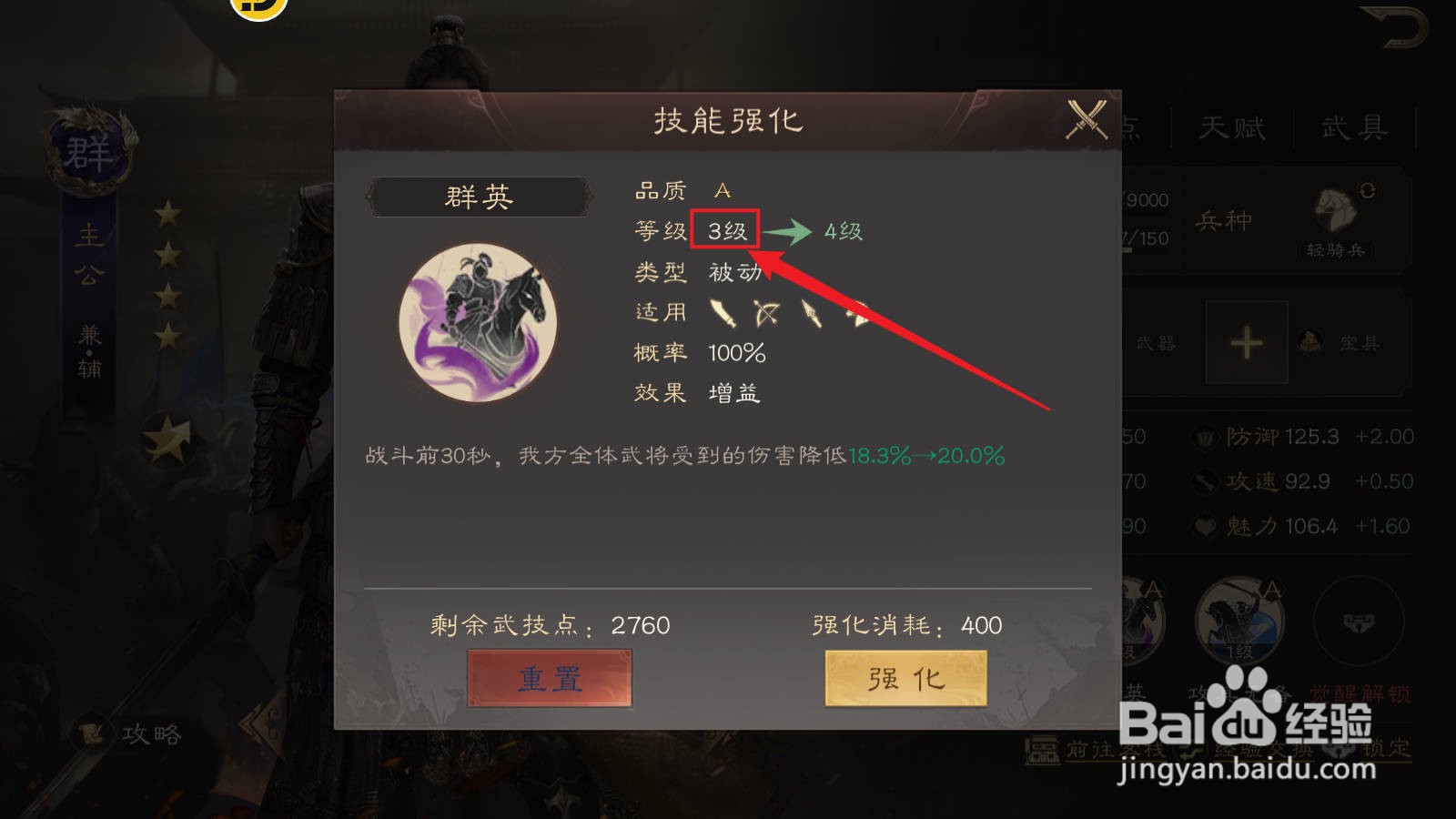Click the 宝具 treasure slot
Screen dimensions: 1456x819
[x=1340, y=342]
